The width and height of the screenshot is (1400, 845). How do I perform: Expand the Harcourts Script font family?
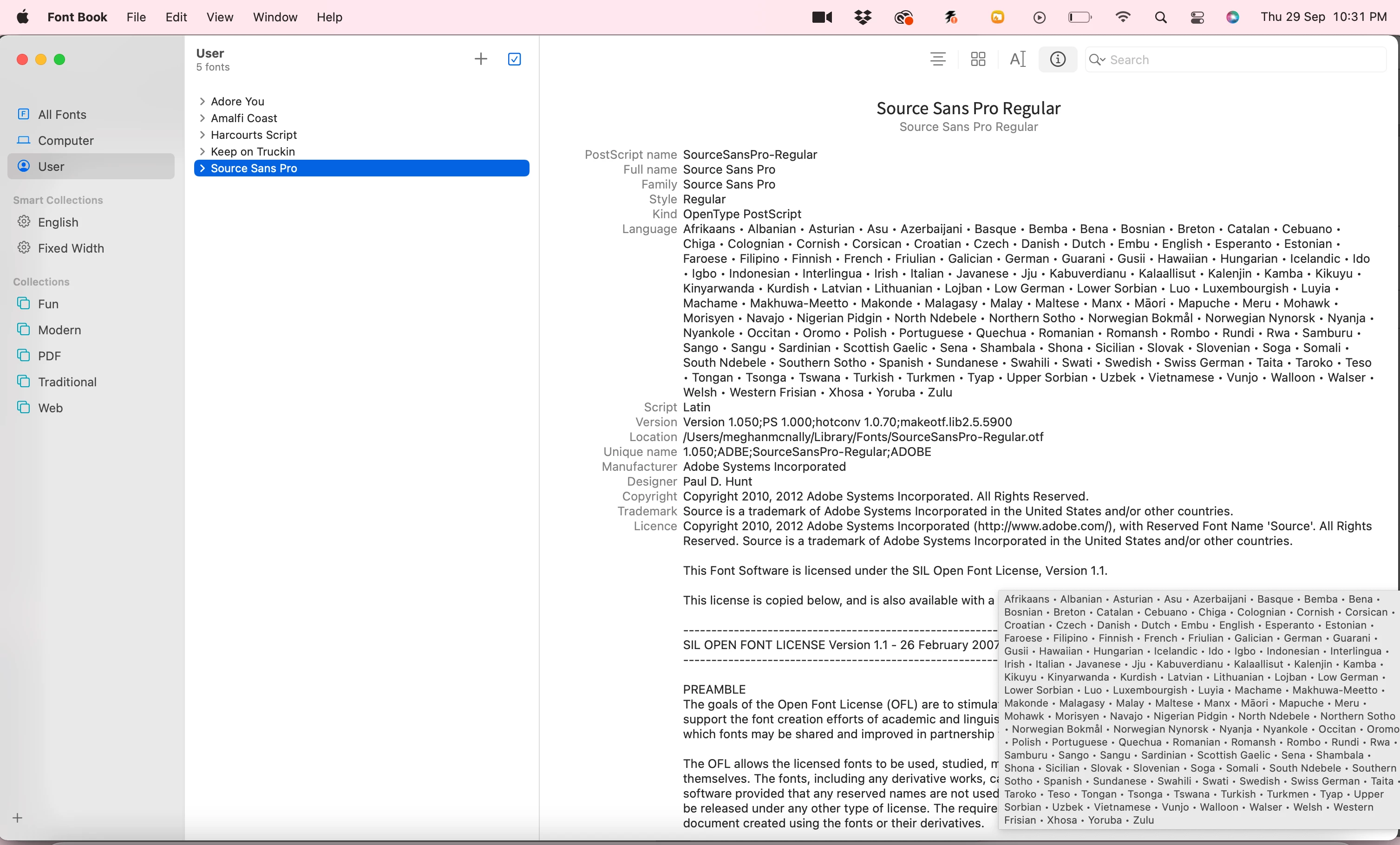coord(202,135)
